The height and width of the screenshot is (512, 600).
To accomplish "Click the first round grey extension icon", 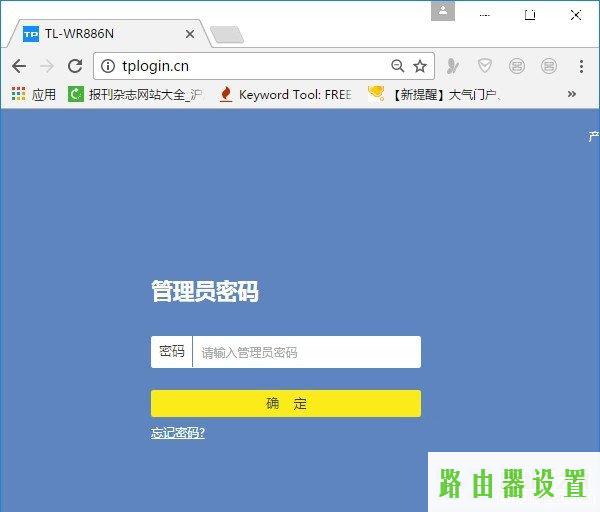I will pyautogui.click(x=517, y=66).
